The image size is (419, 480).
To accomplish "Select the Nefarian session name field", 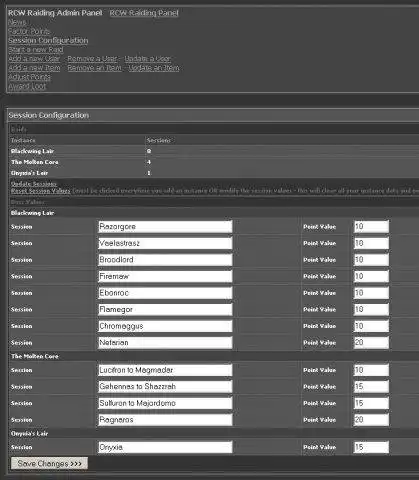I will coord(165,343).
